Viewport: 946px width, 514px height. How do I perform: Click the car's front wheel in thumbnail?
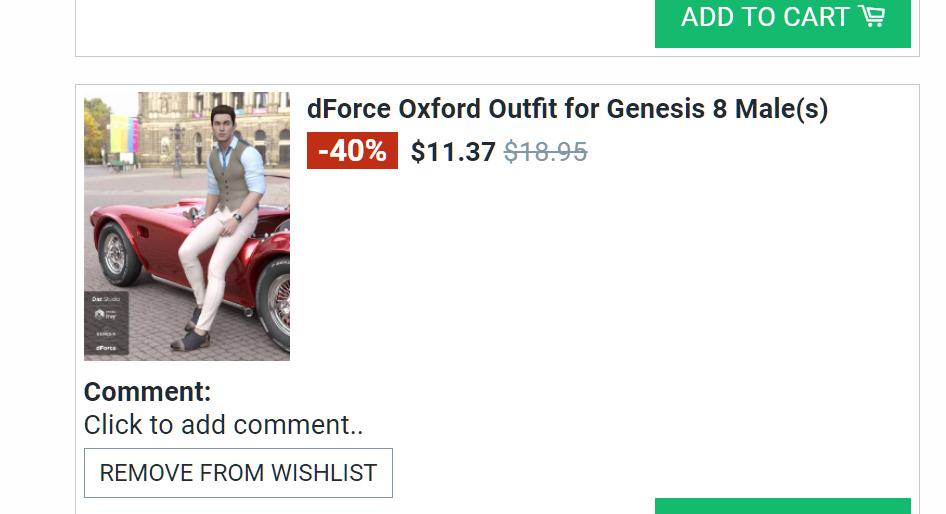coord(116,254)
